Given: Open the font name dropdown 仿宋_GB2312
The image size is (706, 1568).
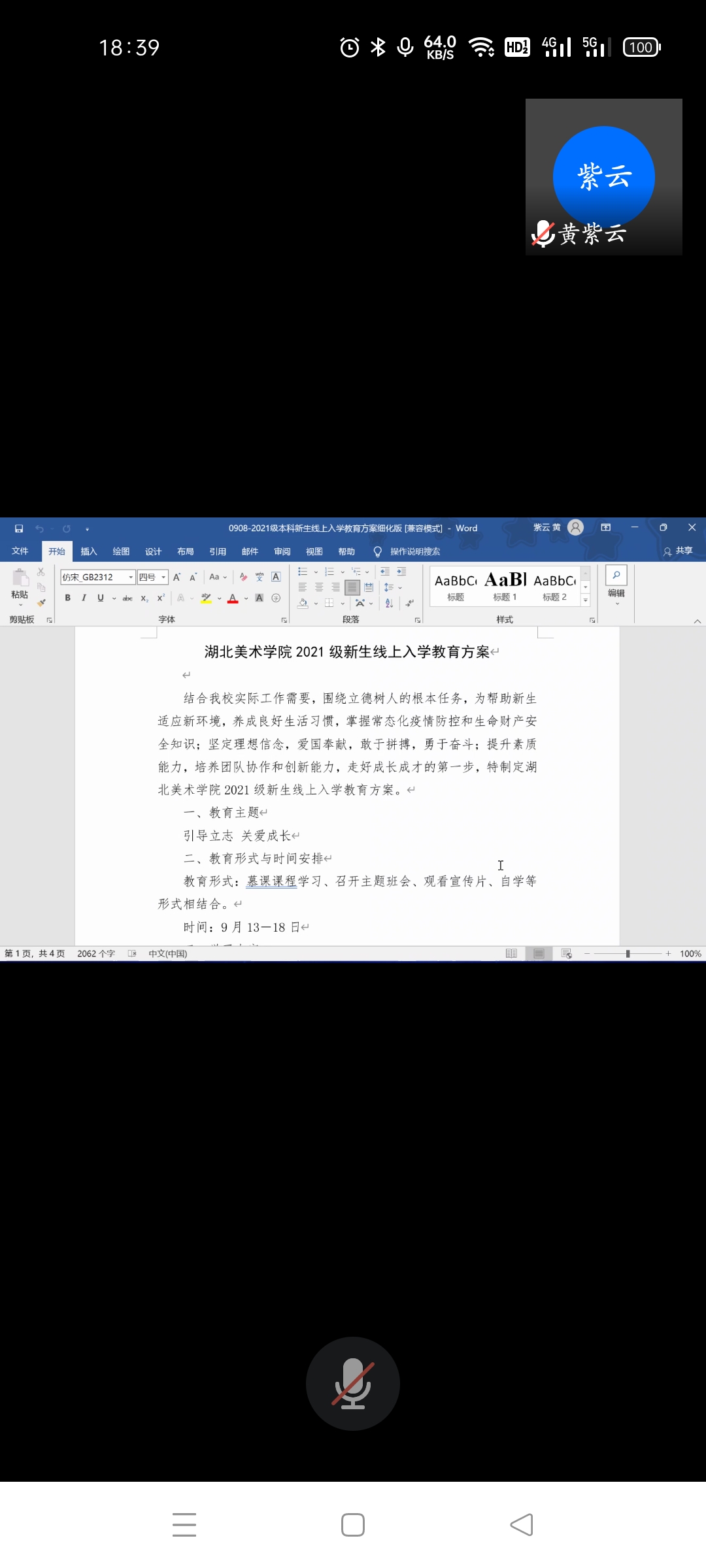Looking at the screenshot, I should pyautogui.click(x=131, y=577).
